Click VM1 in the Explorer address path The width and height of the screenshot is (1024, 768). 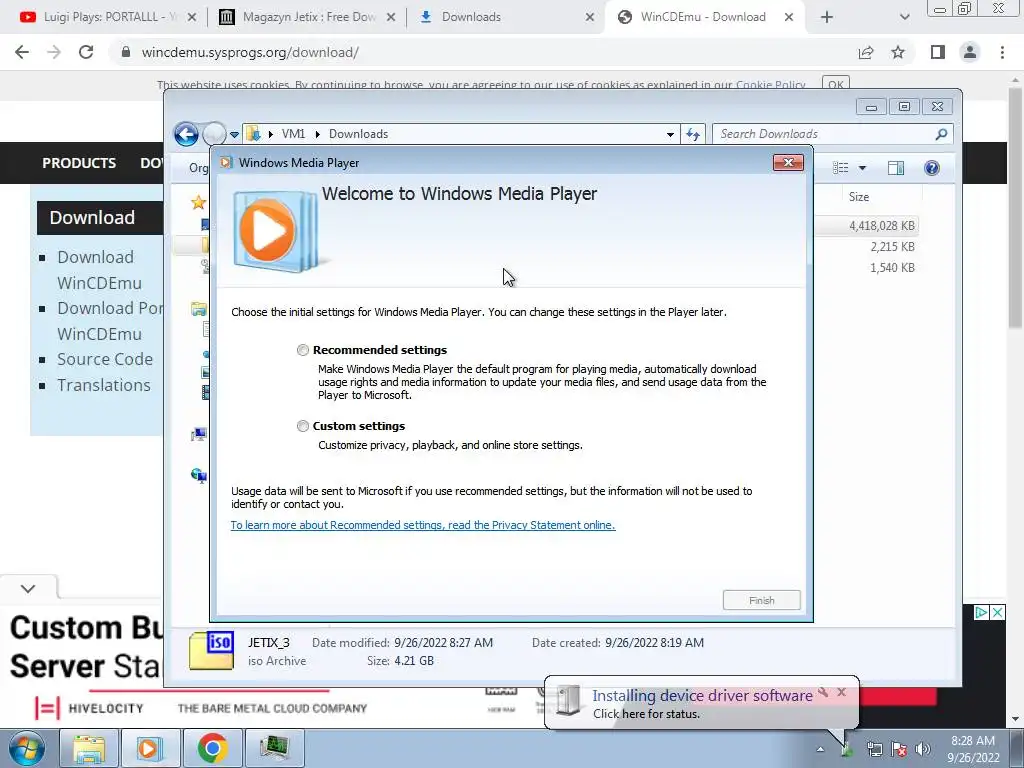point(293,134)
